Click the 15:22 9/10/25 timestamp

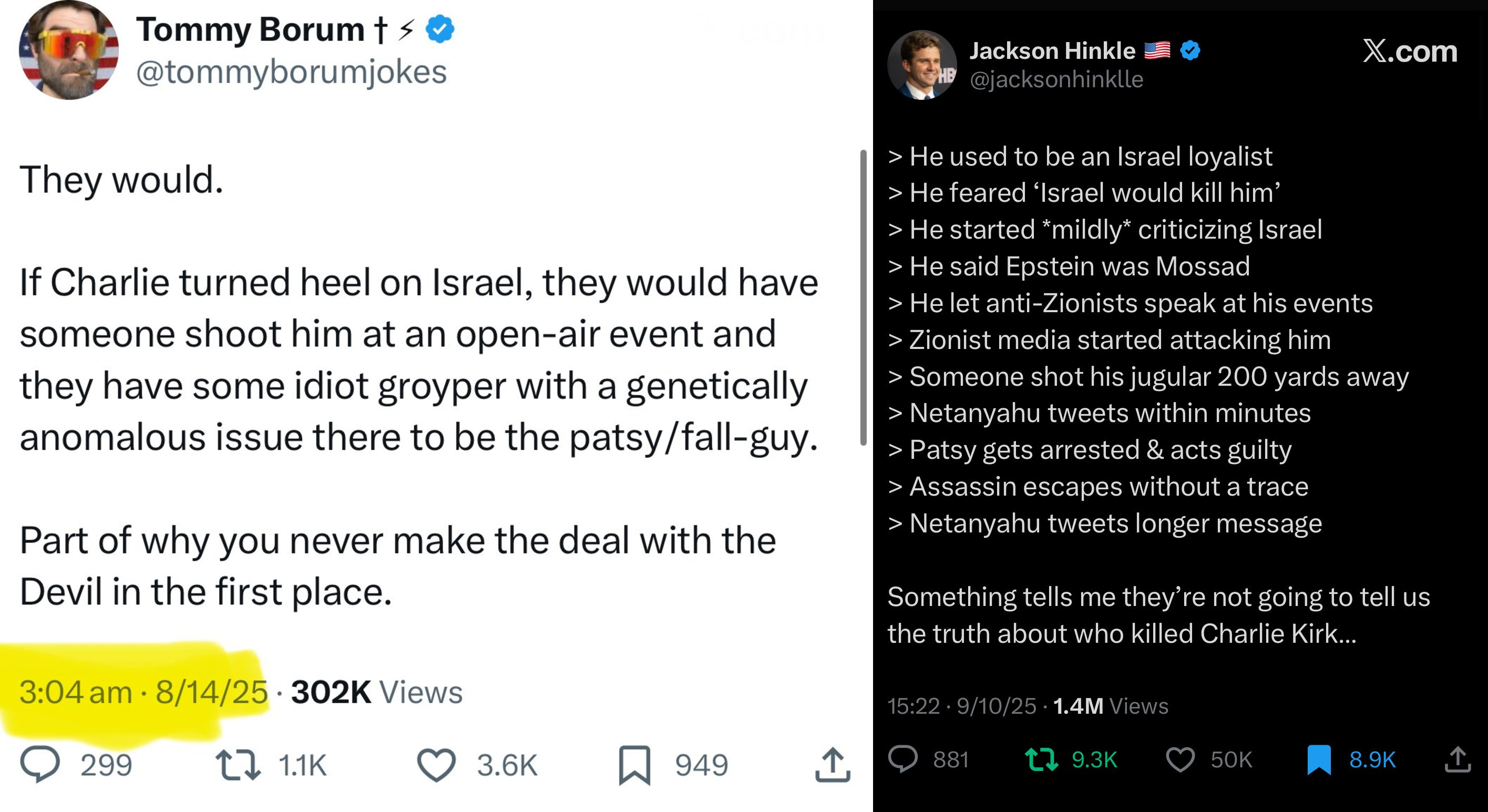click(x=962, y=706)
